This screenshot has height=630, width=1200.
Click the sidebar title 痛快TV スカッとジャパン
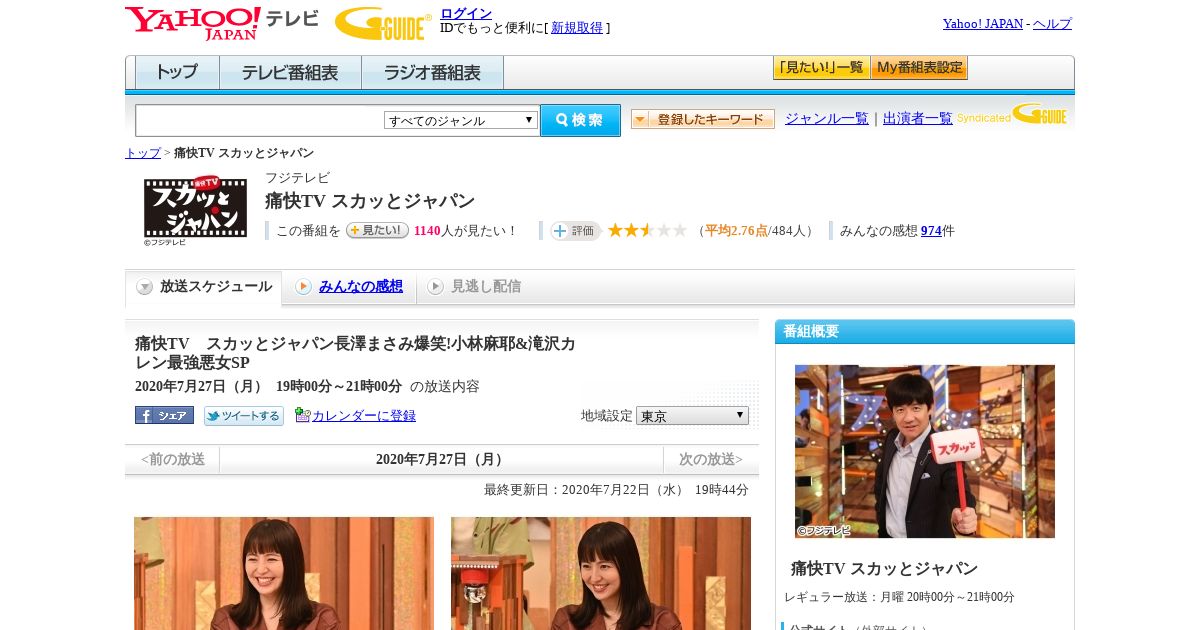tap(885, 569)
